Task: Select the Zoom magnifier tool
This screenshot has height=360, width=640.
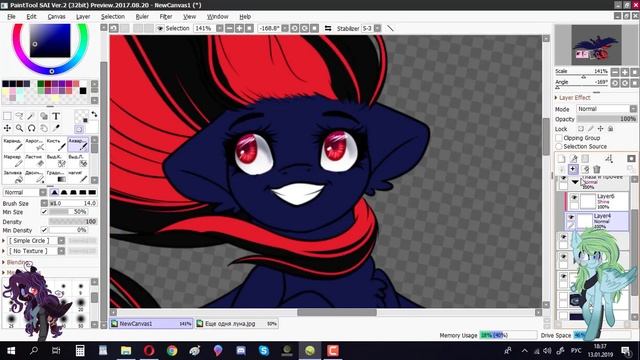Action: [x=19, y=128]
